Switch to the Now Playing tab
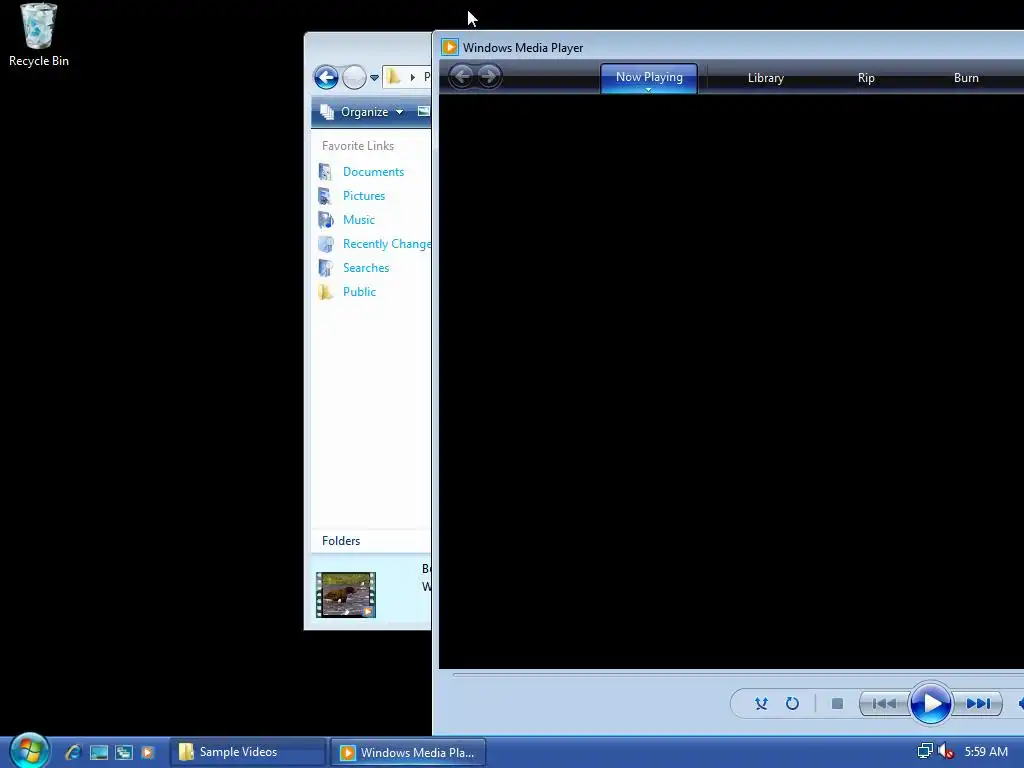1024x768 pixels. pos(649,78)
